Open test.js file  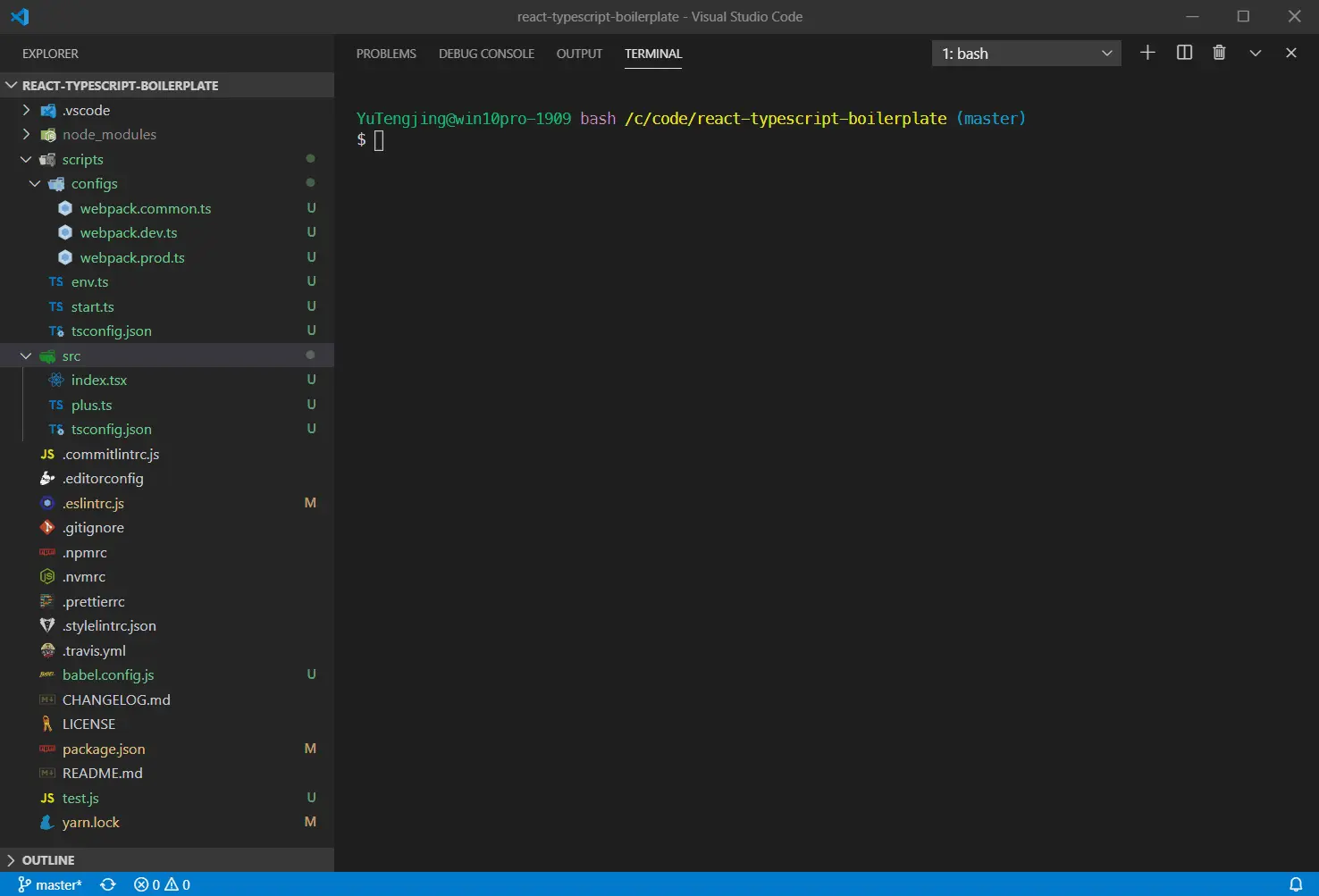click(x=167, y=798)
